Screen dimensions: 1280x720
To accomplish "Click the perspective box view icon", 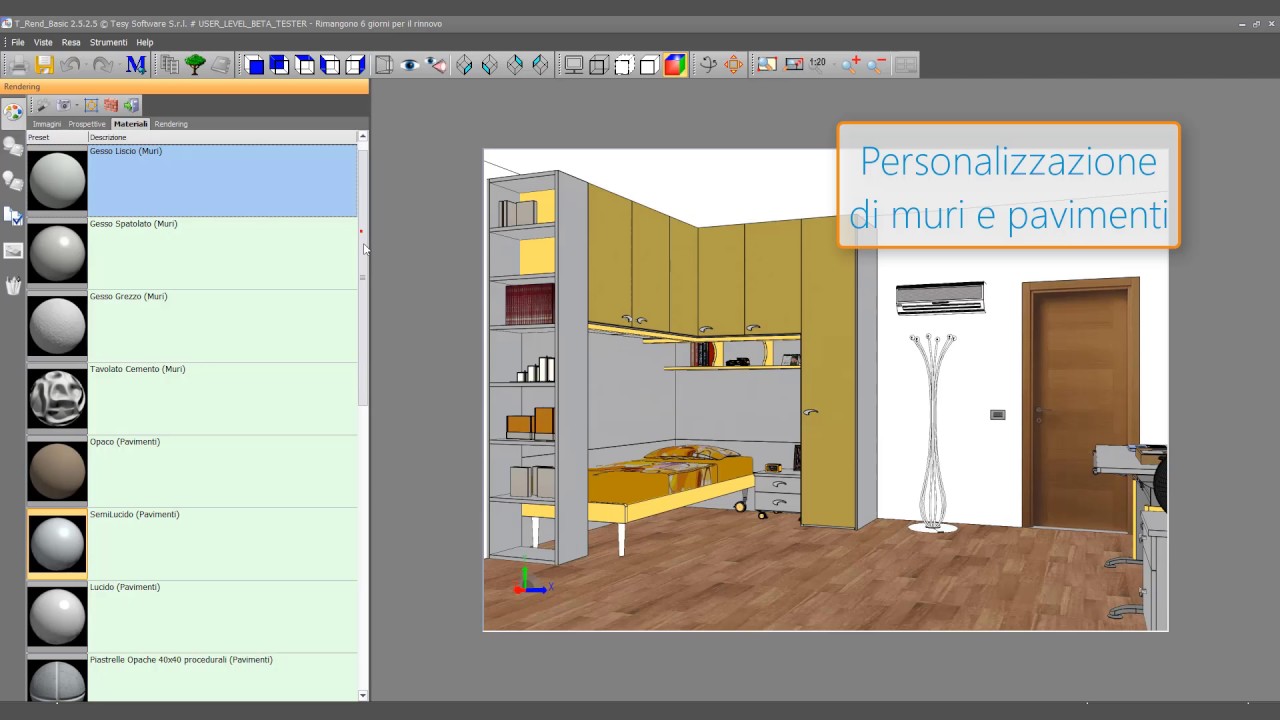I will (x=384, y=65).
